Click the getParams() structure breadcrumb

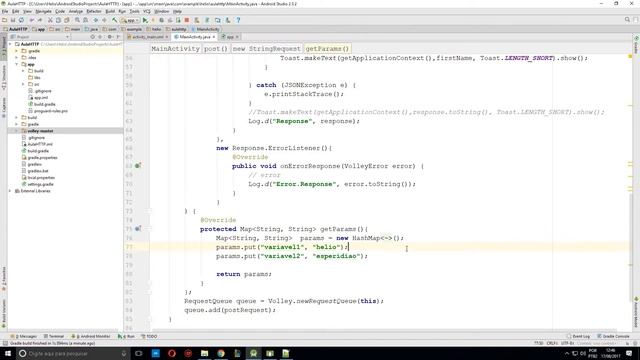pos(327,49)
